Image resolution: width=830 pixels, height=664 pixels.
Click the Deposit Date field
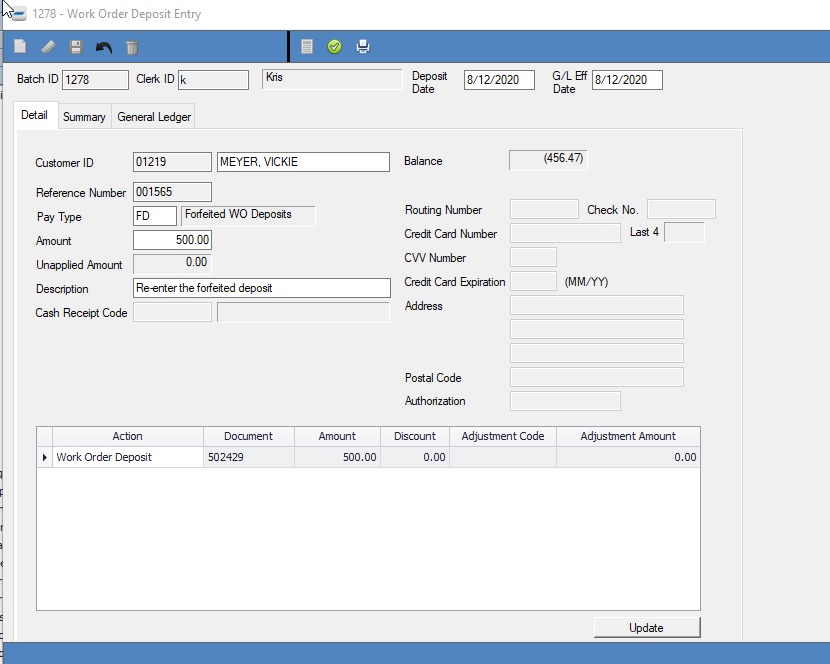[499, 80]
